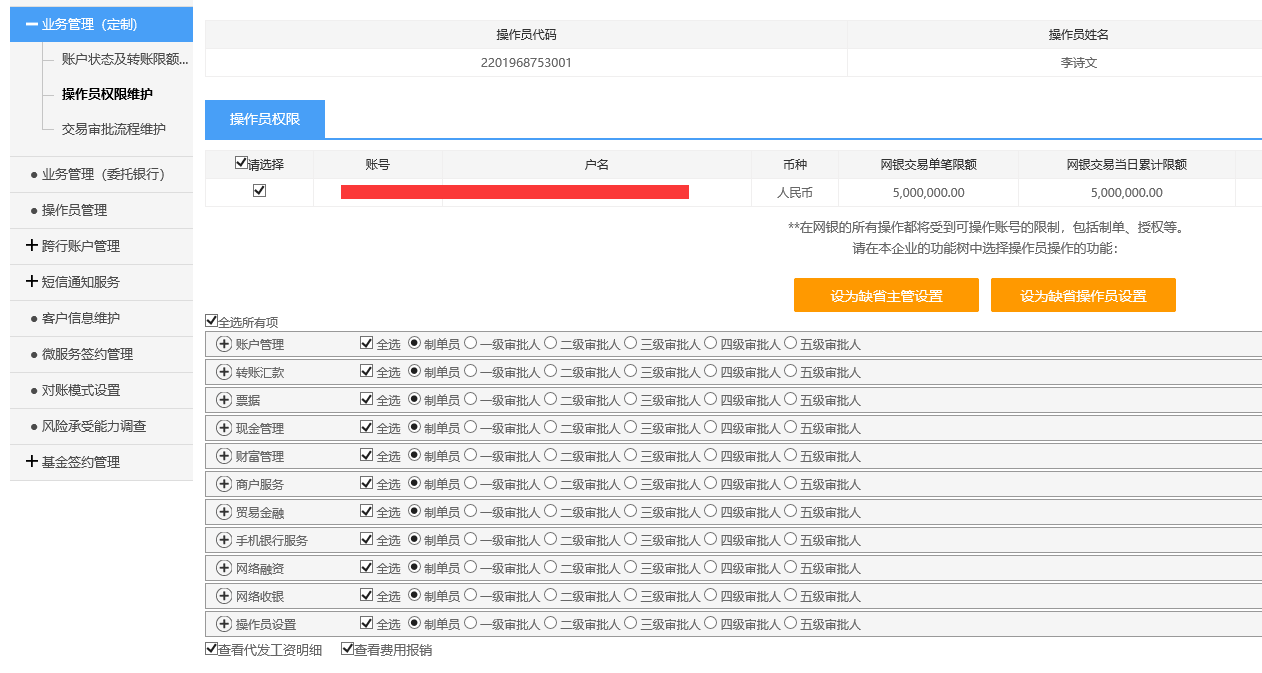Expand the 短信通知服务 sidebar section
Screen dimensions: 1262x673
[x=32, y=282]
